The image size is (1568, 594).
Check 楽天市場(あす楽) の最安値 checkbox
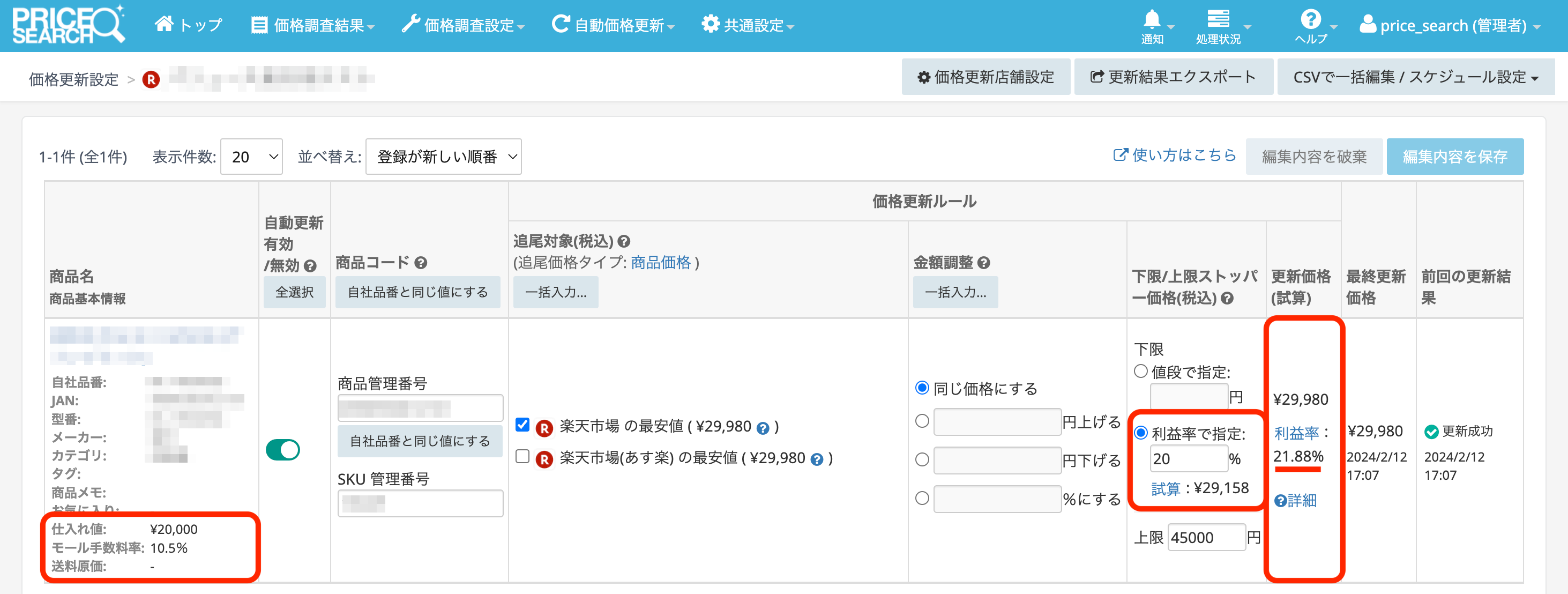(522, 456)
